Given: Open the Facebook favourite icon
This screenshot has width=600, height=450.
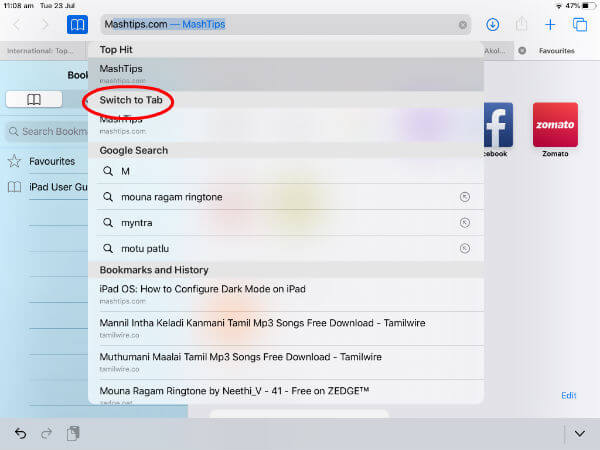Looking at the screenshot, I should pos(498,125).
